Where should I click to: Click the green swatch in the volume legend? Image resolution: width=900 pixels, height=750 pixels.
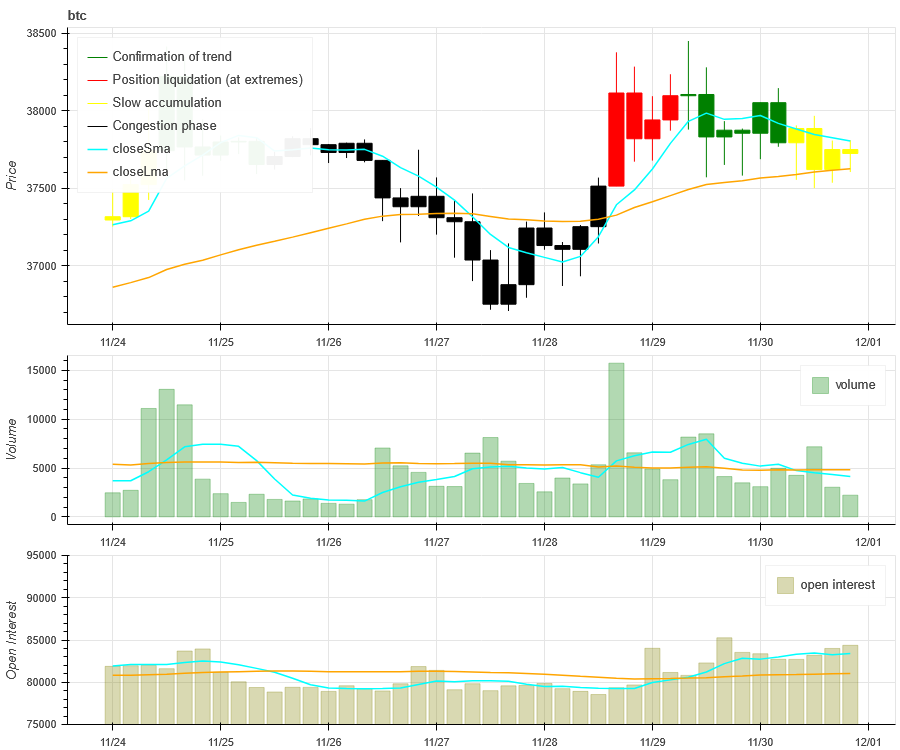pos(820,385)
